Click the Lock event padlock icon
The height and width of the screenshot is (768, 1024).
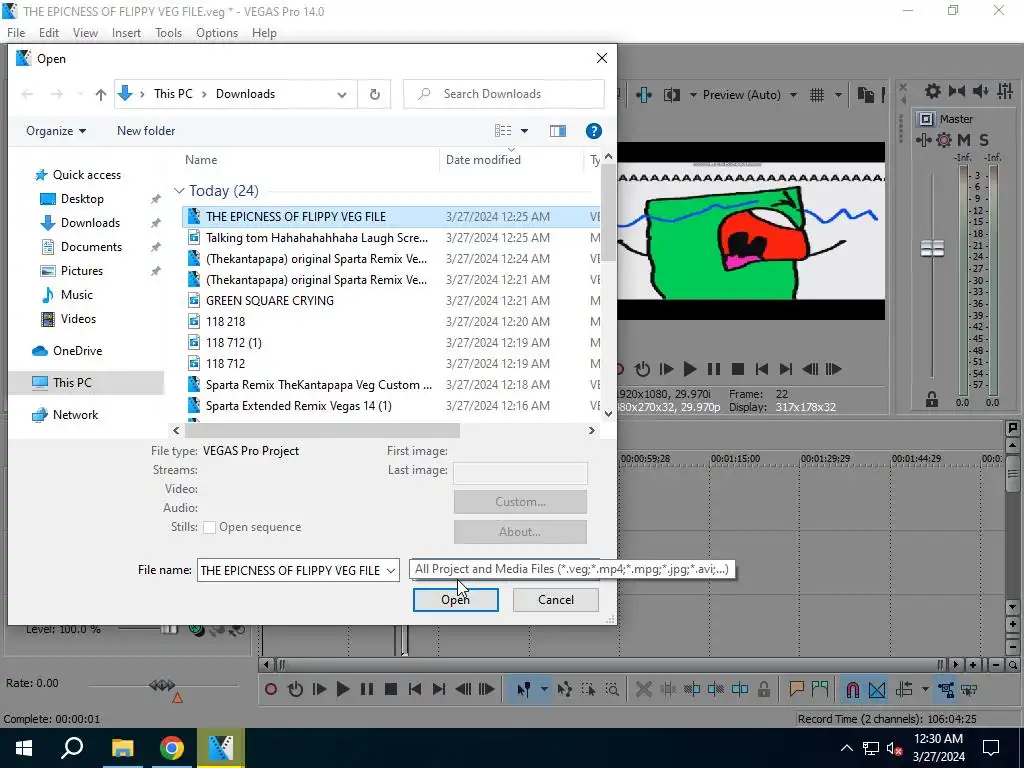763,689
